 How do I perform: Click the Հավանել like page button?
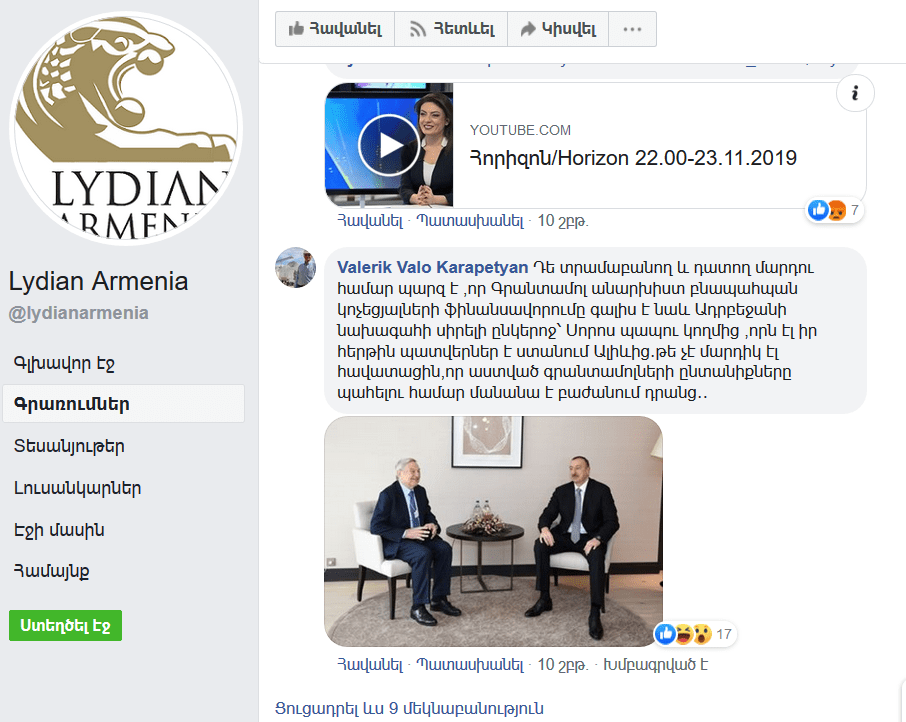[335, 29]
